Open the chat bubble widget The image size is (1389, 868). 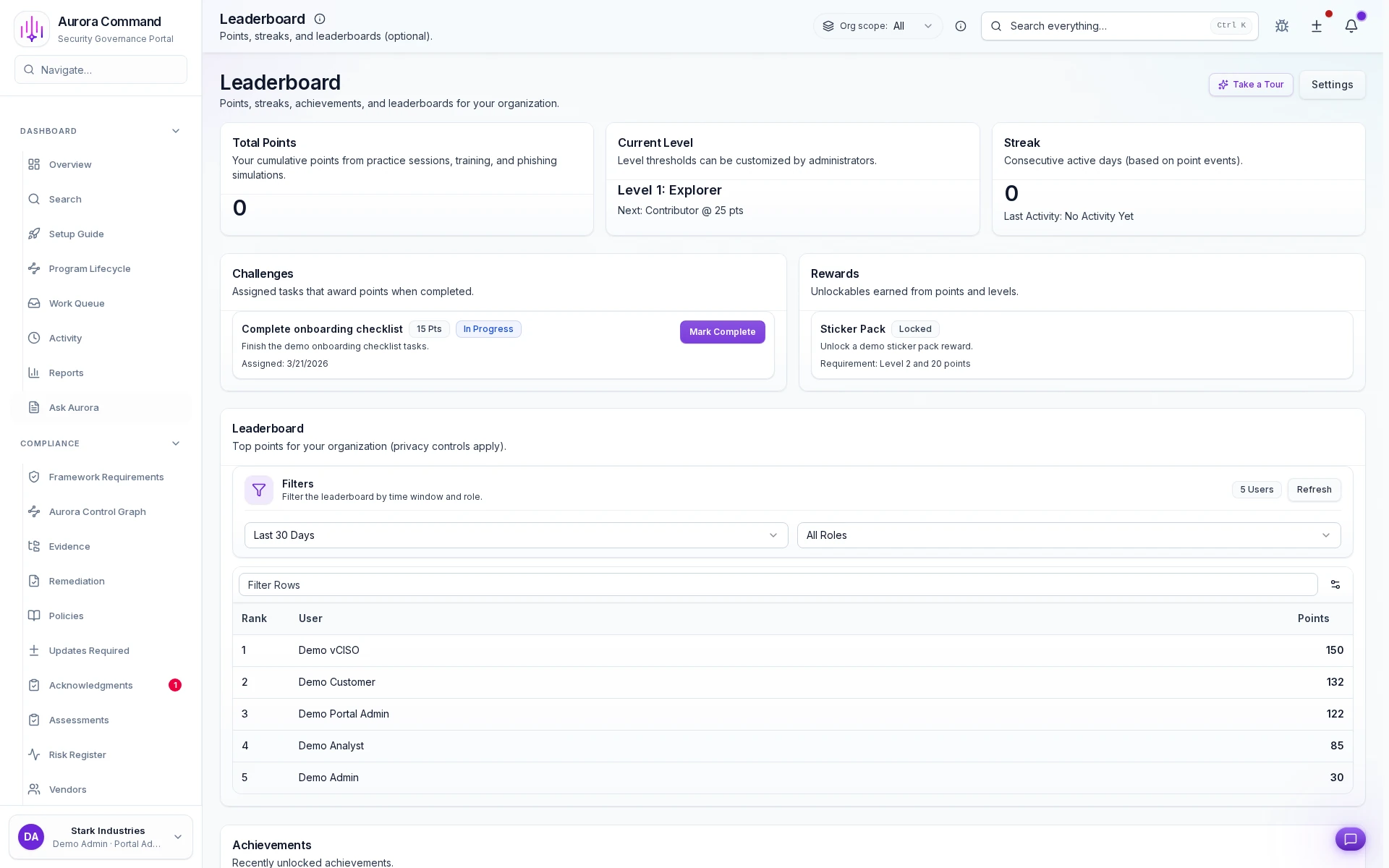[1350, 838]
